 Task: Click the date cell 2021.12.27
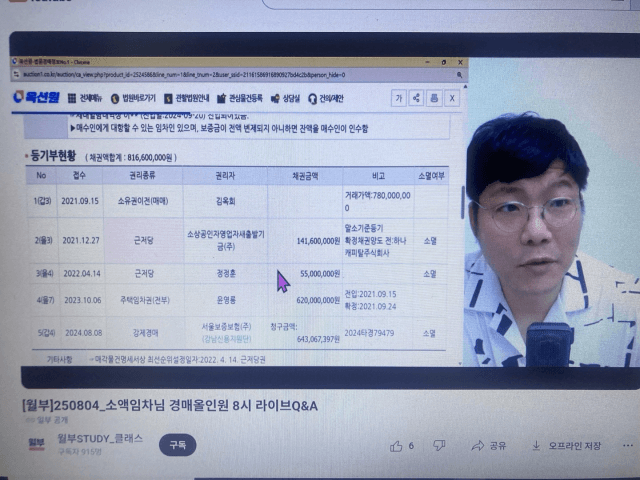[81, 240]
